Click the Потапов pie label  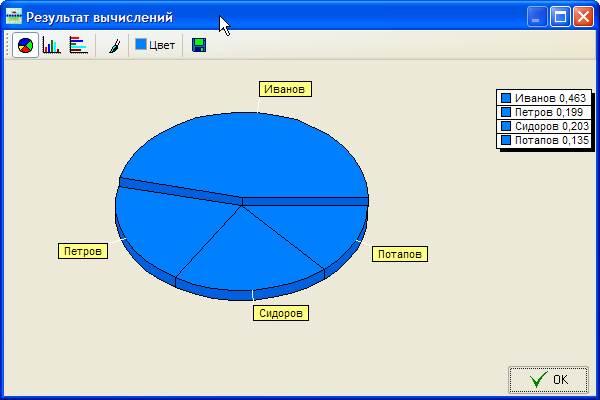[x=400, y=254]
